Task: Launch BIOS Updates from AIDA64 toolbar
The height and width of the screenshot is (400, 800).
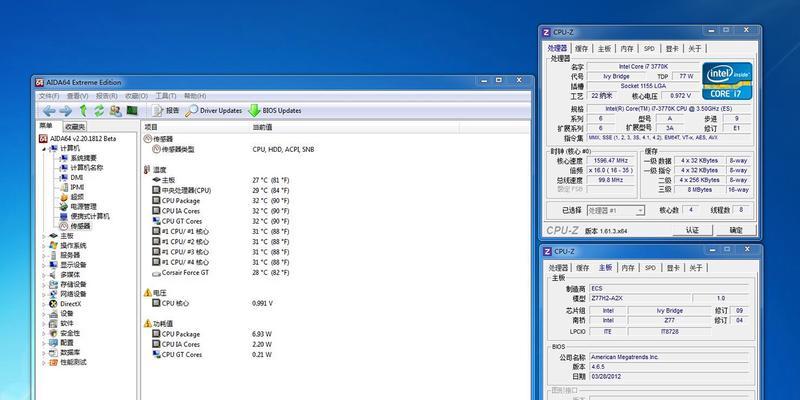Action: [x=275, y=111]
